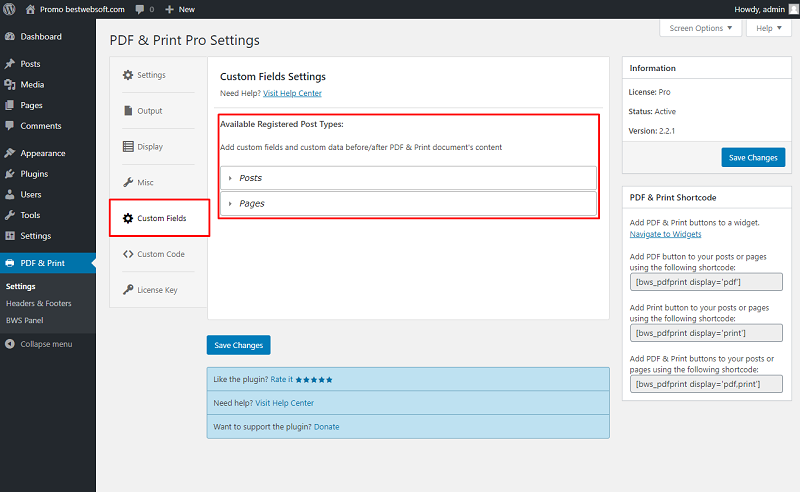The height and width of the screenshot is (492, 800).
Task: Follow the Navigate to Widgets link
Action: (665, 234)
